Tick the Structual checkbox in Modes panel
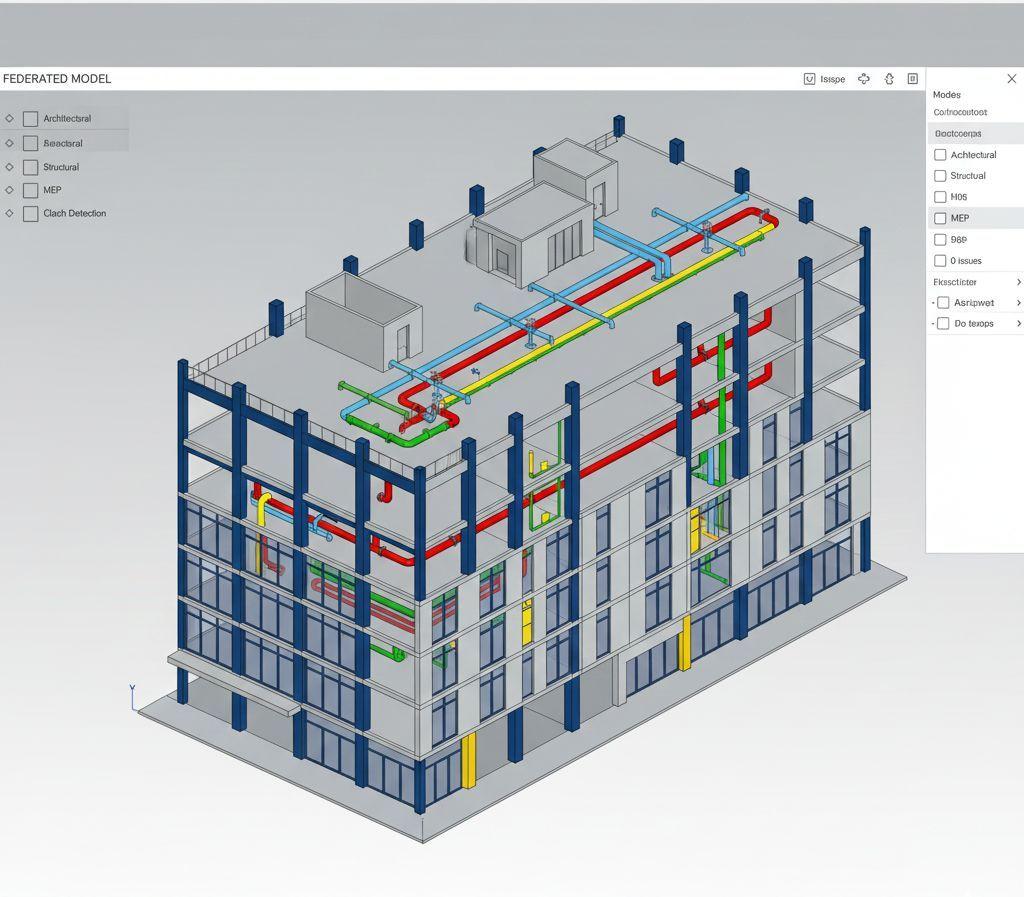1024x897 pixels. pos(940,176)
